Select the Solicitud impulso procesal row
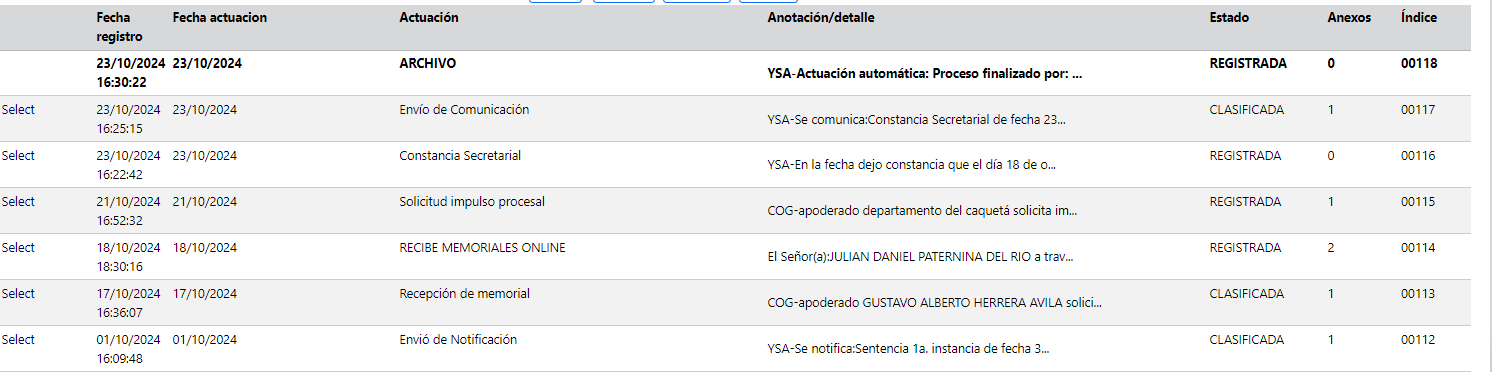 coord(18,202)
